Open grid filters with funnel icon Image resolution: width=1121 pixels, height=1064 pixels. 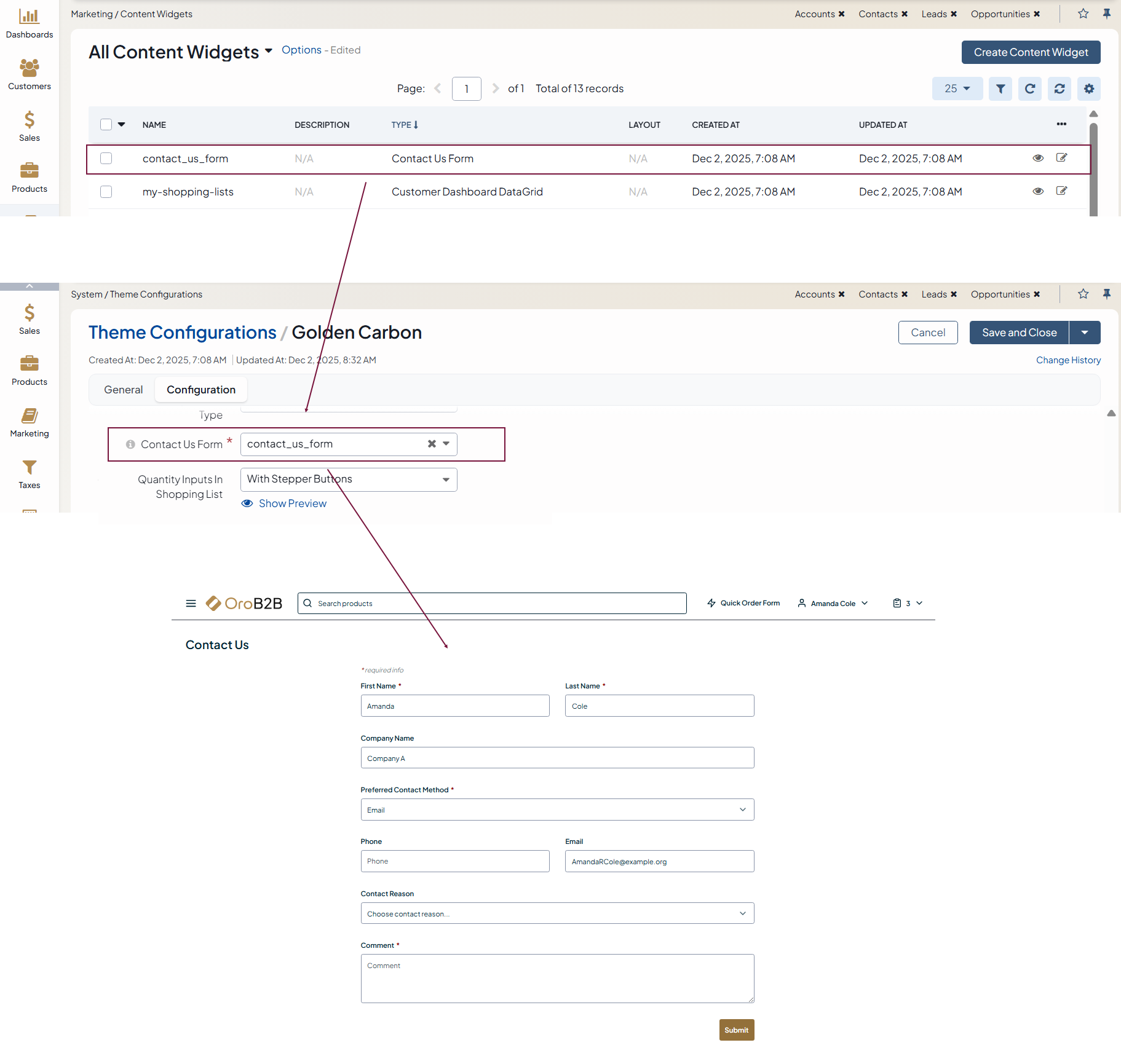(x=1000, y=89)
